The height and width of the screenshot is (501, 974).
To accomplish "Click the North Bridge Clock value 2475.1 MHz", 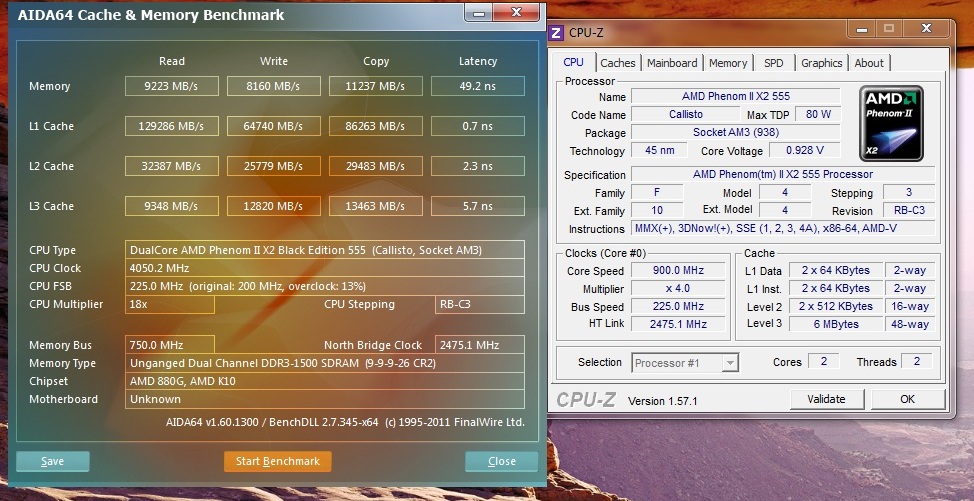I will click(x=480, y=345).
